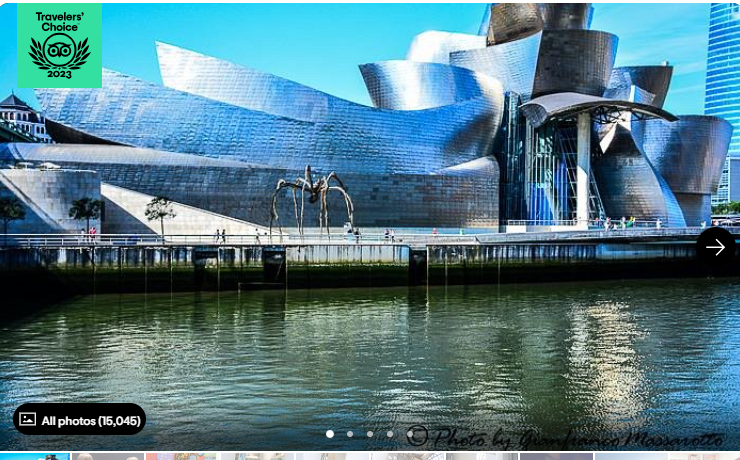The image size is (740, 460).
Task: Go to the fourth carousel dot
Action: point(390,434)
